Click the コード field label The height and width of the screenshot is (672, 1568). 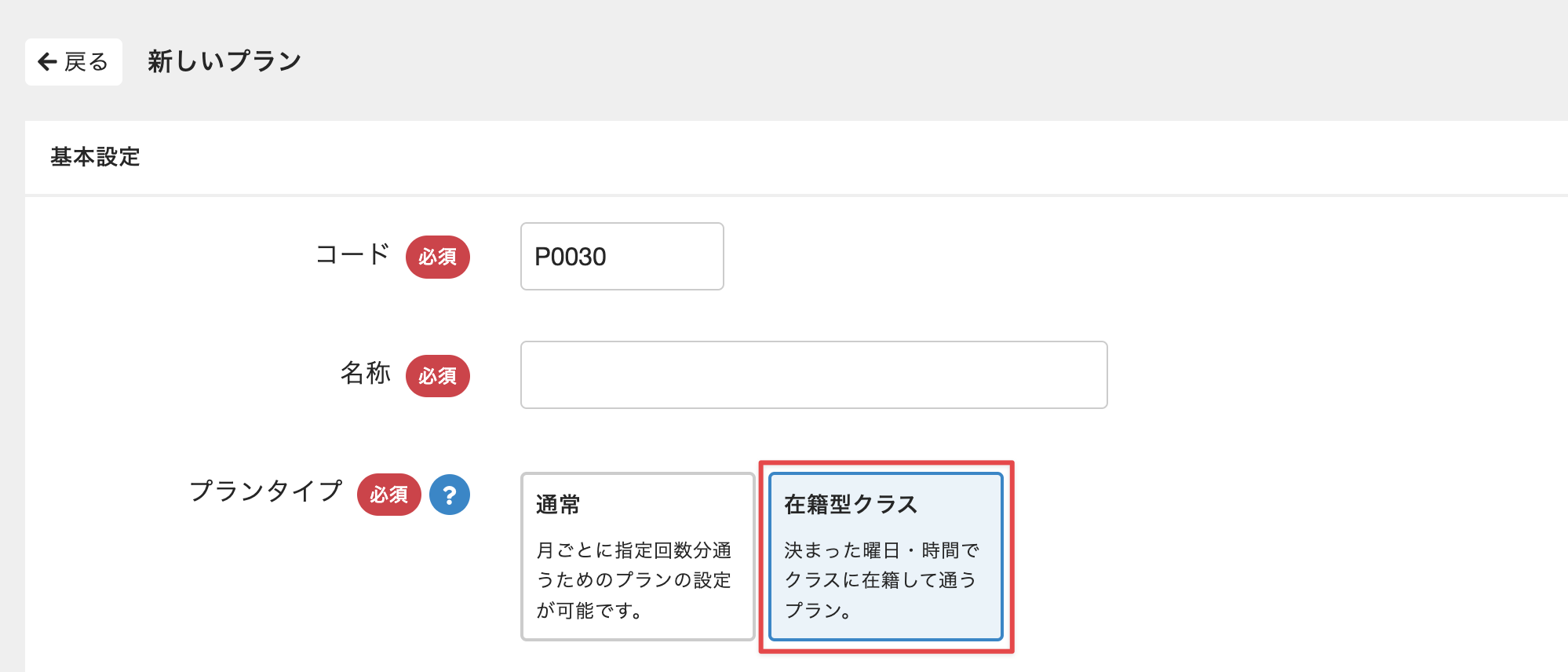pos(352,254)
